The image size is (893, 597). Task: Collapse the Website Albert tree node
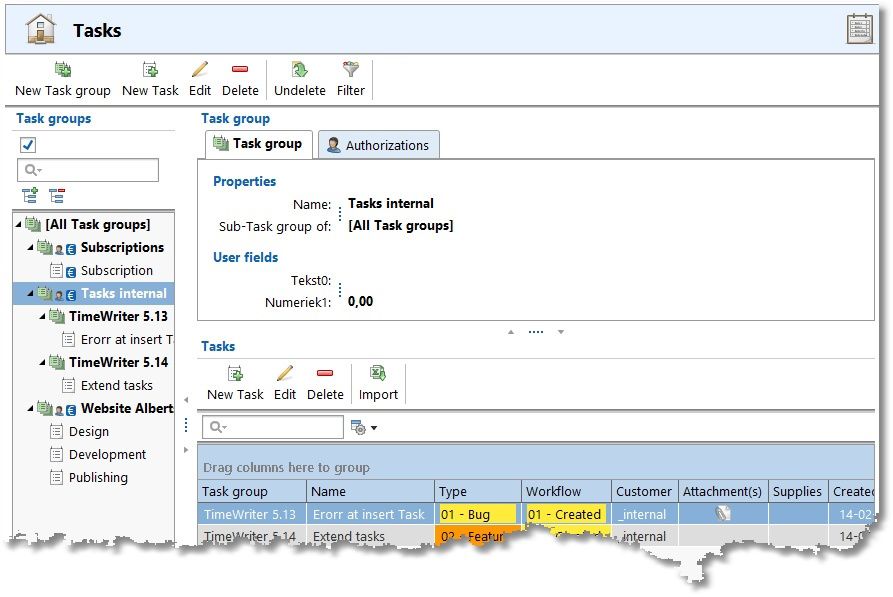tap(30, 408)
